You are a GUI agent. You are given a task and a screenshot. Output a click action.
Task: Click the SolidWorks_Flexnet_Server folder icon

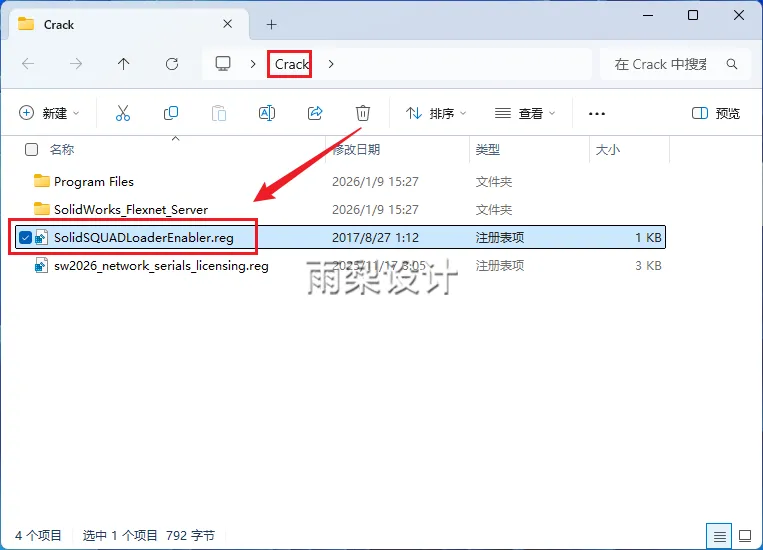[x=42, y=209]
